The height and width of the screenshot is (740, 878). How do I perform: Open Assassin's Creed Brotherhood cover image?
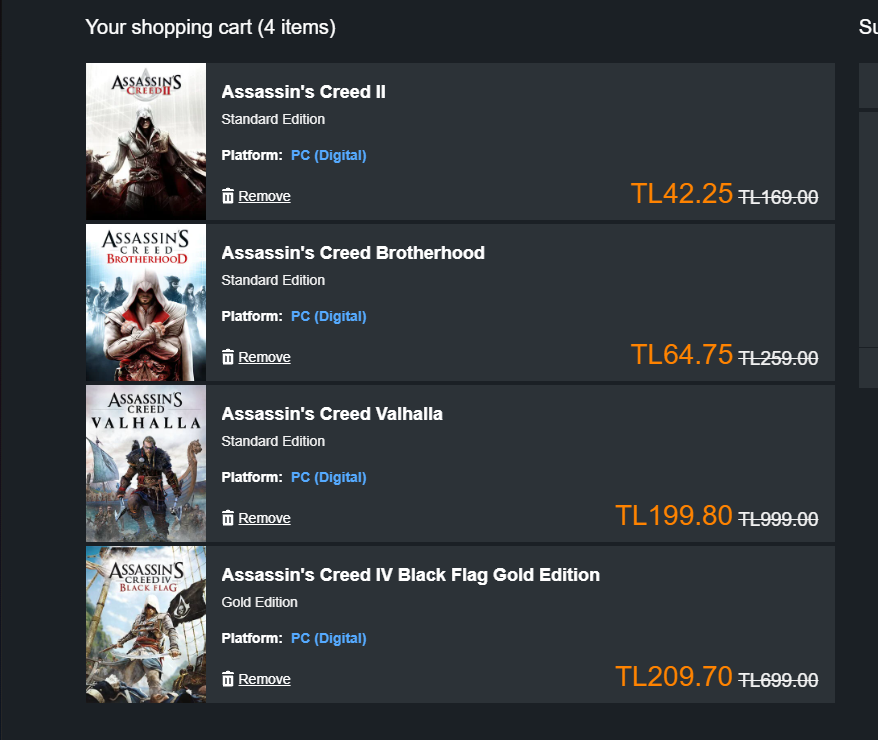tap(146, 302)
